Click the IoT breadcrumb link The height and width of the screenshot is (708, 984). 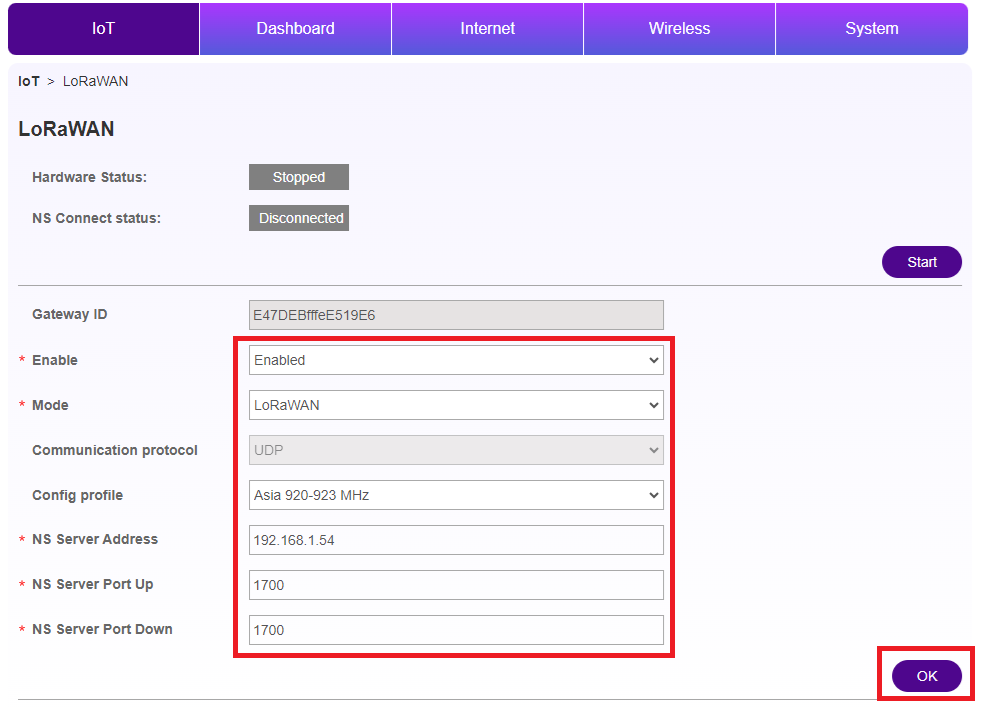28,81
